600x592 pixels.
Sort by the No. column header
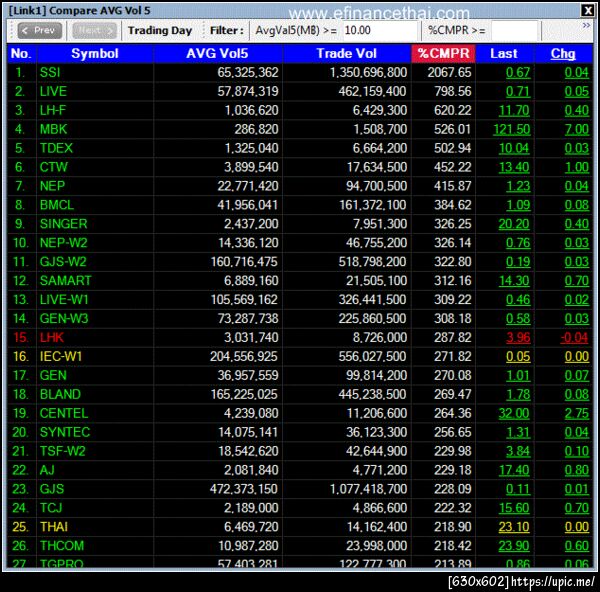pyautogui.click(x=21, y=54)
